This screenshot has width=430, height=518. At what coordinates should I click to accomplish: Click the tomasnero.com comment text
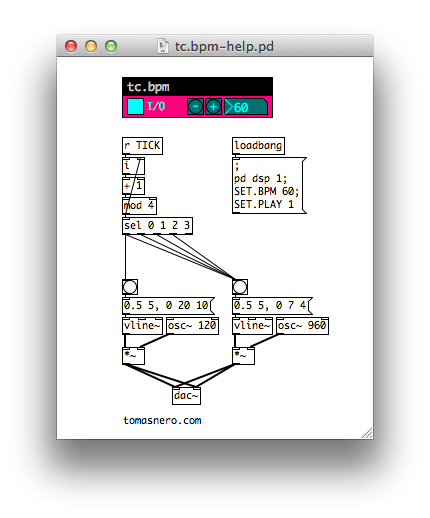click(162, 420)
